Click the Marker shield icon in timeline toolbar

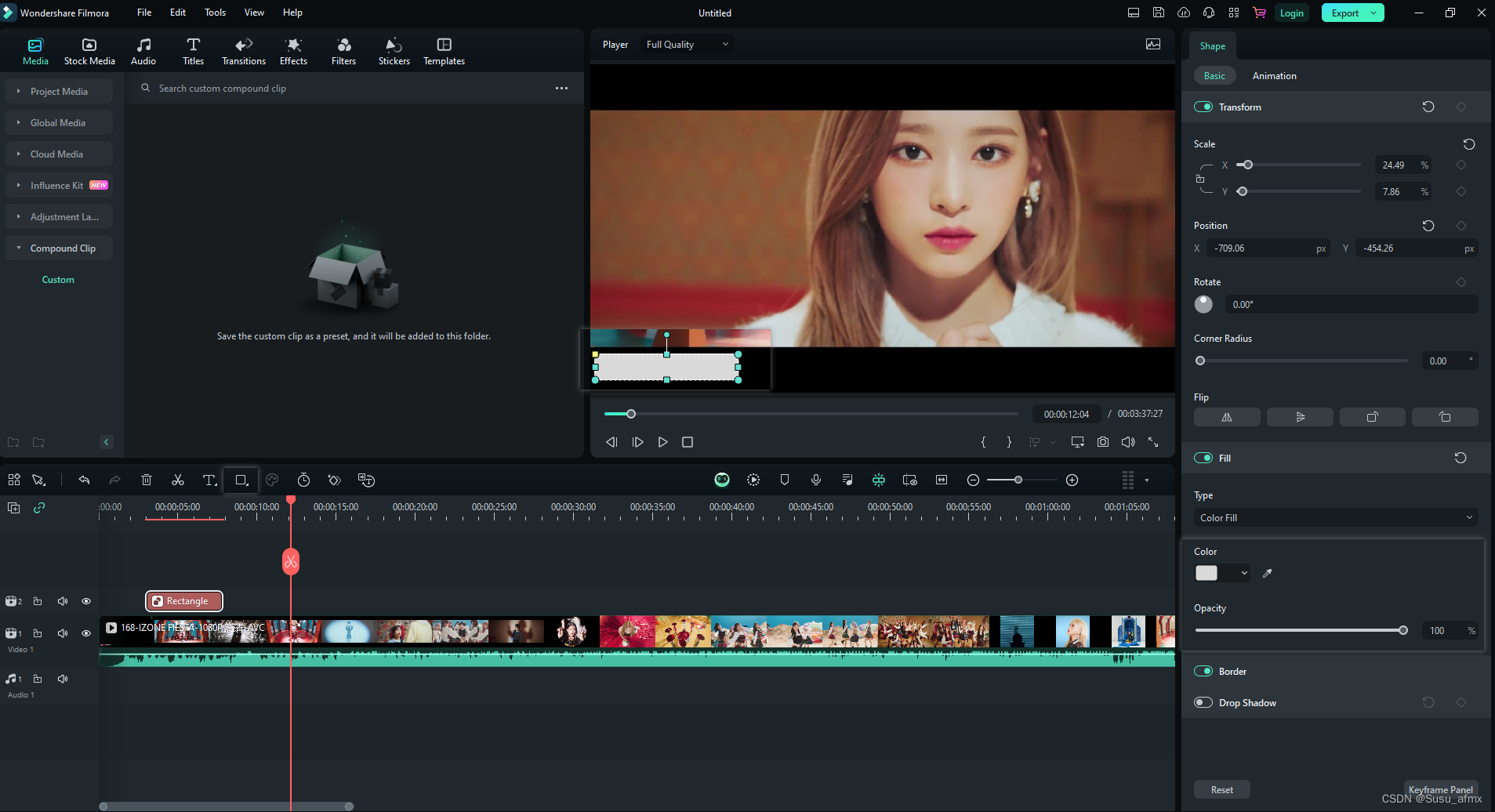pyautogui.click(x=785, y=480)
